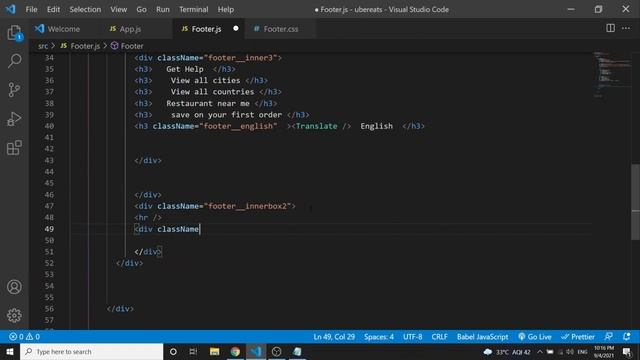The image size is (640, 360).
Task: Click the Visual Studio Code taskbar icon
Action: click(256, 351)
